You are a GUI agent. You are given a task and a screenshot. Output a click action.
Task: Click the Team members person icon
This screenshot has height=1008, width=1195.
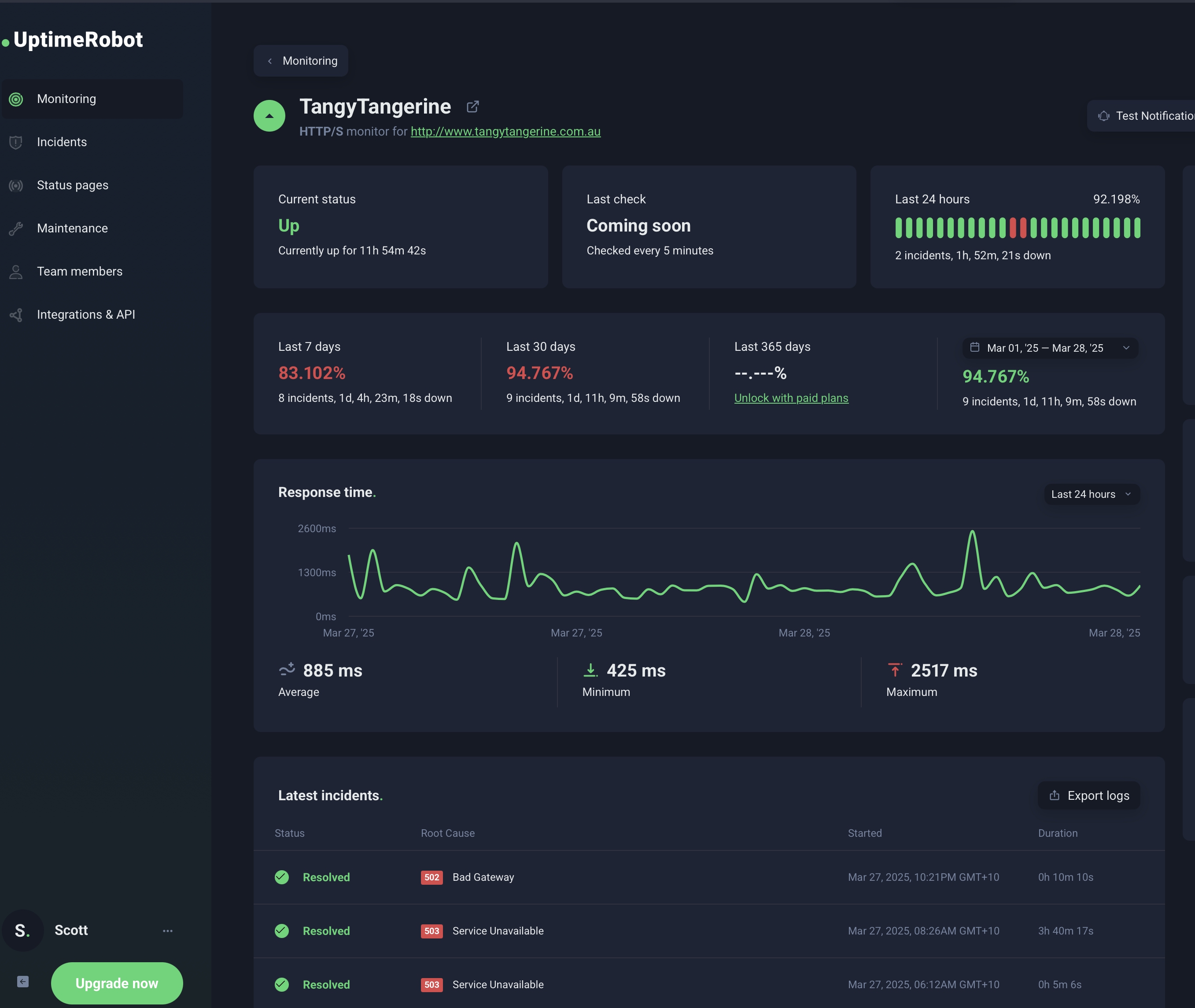click(16, 272)
